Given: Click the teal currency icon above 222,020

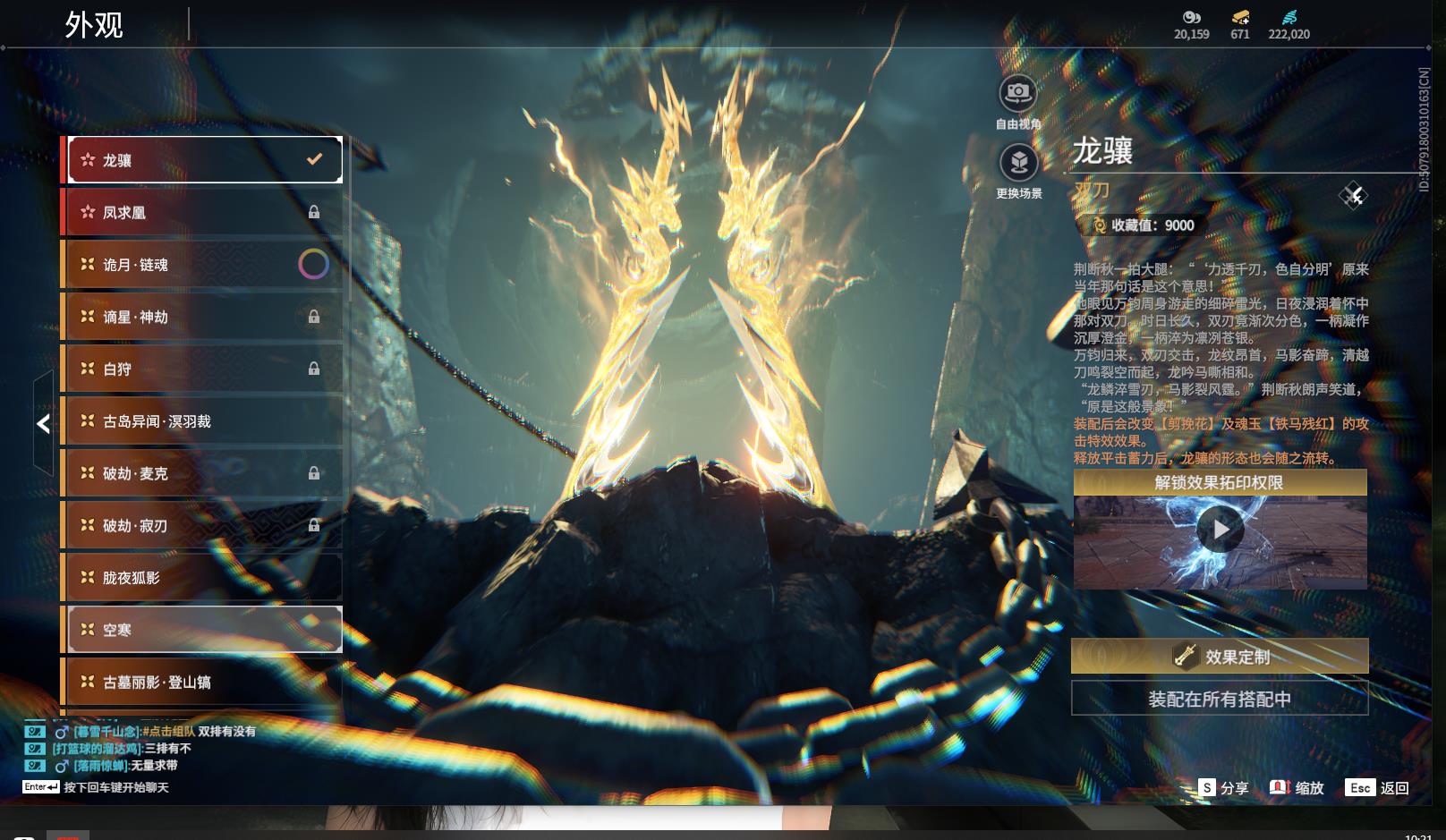Looking at the screenshot, I should (x=1289, y=17).
